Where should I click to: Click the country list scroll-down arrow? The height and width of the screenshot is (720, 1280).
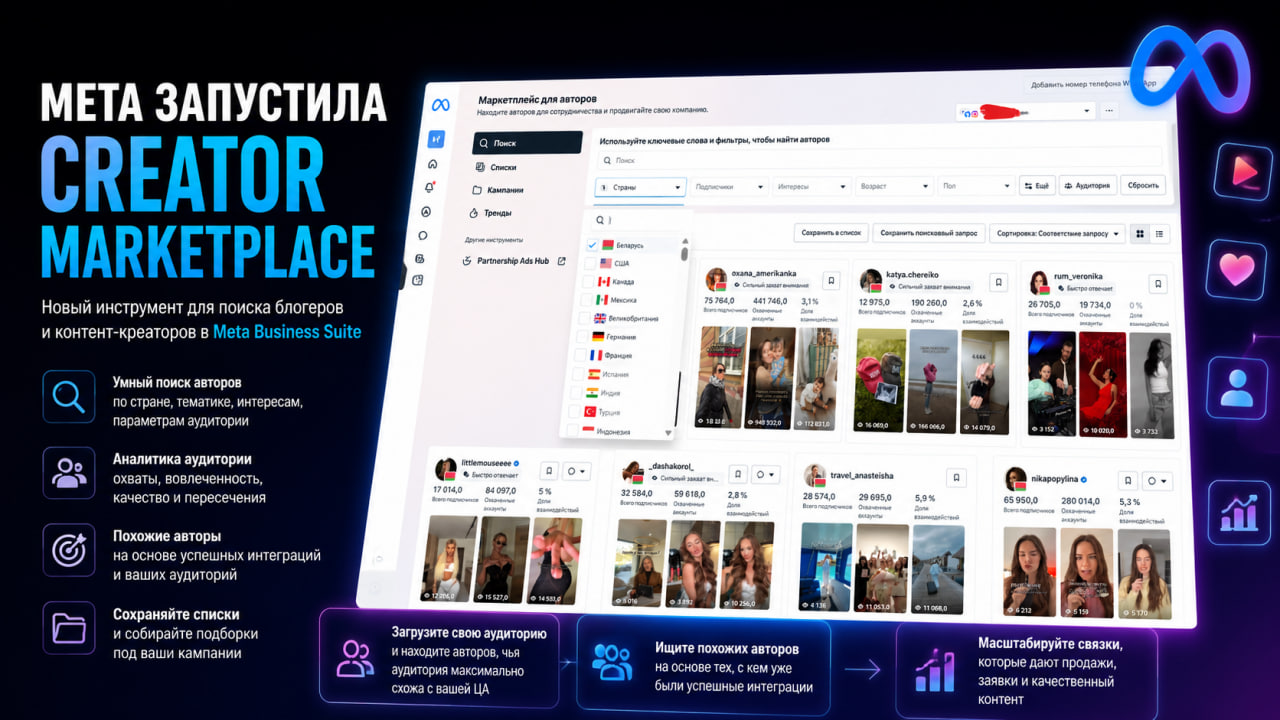[669, 433]
